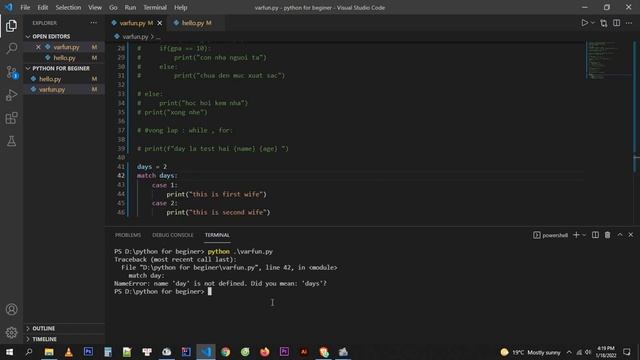Select hello.py under Open Editors
This screenshot has height=360, width=640.
(x=64, y=58)
